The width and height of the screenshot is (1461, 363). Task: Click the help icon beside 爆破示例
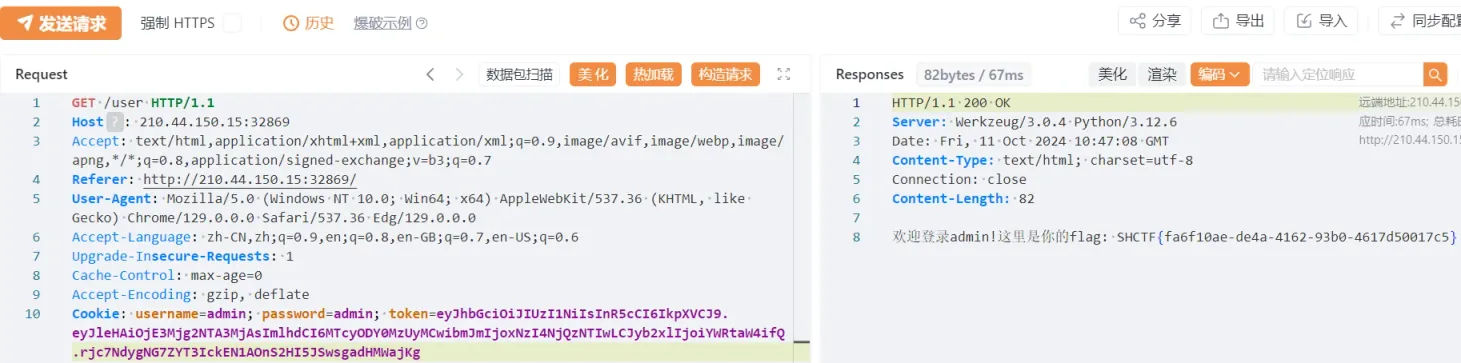(422, 23)
